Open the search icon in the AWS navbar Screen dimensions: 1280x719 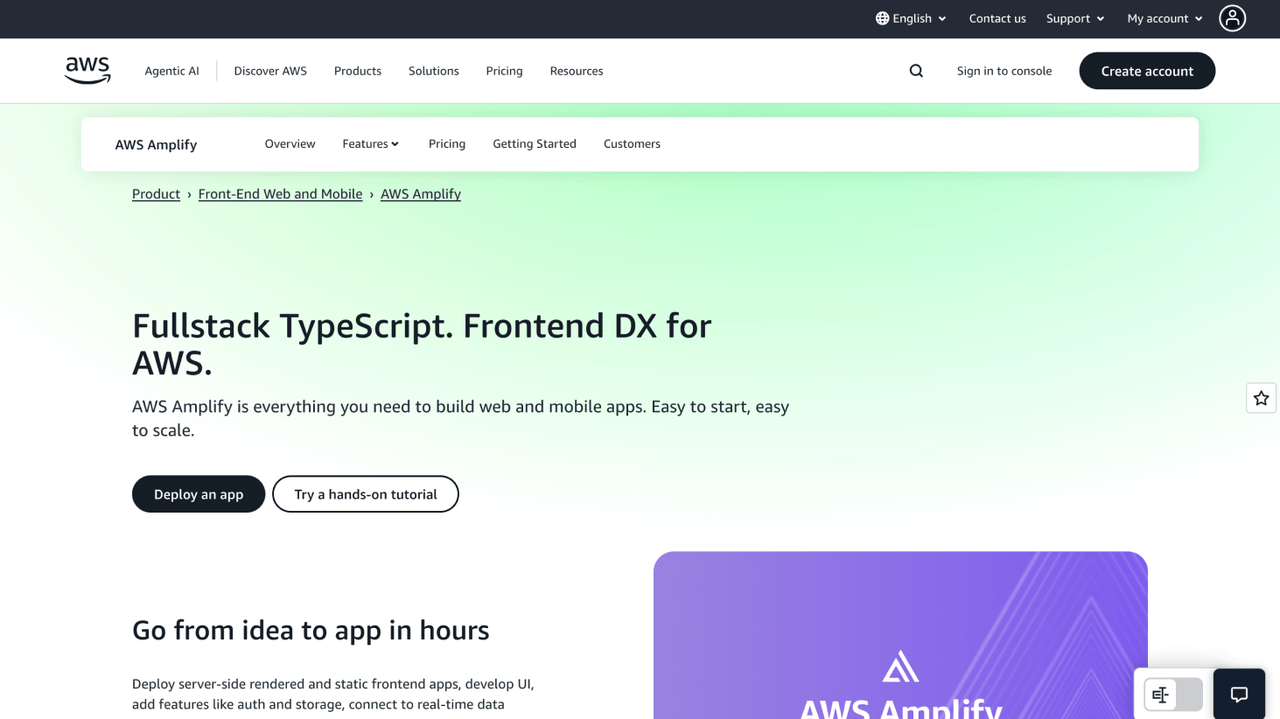(916, 70)
